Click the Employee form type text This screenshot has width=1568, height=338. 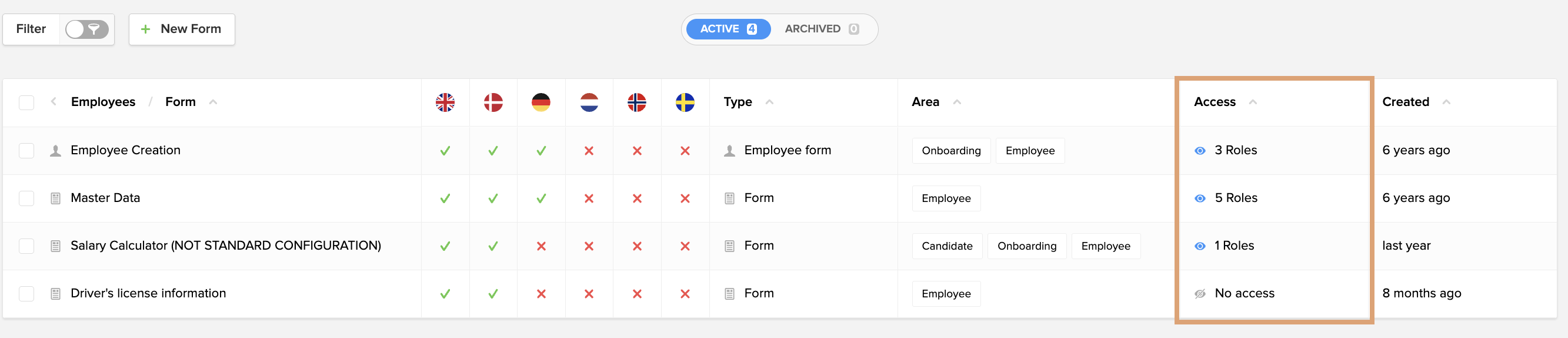tap(787, 150)
